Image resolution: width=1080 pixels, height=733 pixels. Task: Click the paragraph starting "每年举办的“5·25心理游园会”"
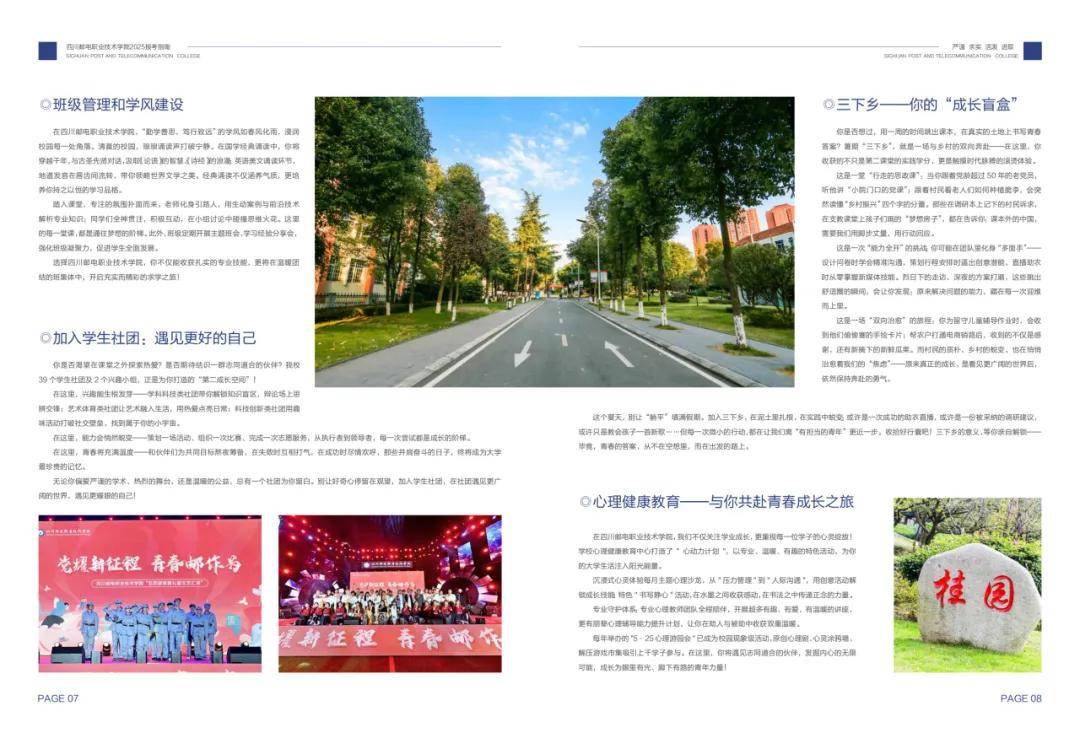[x=717, y=653]
